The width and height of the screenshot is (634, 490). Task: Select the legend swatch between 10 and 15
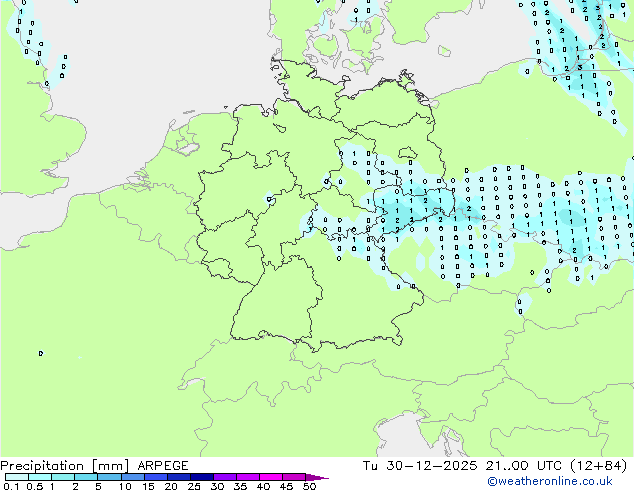(132, 477)
